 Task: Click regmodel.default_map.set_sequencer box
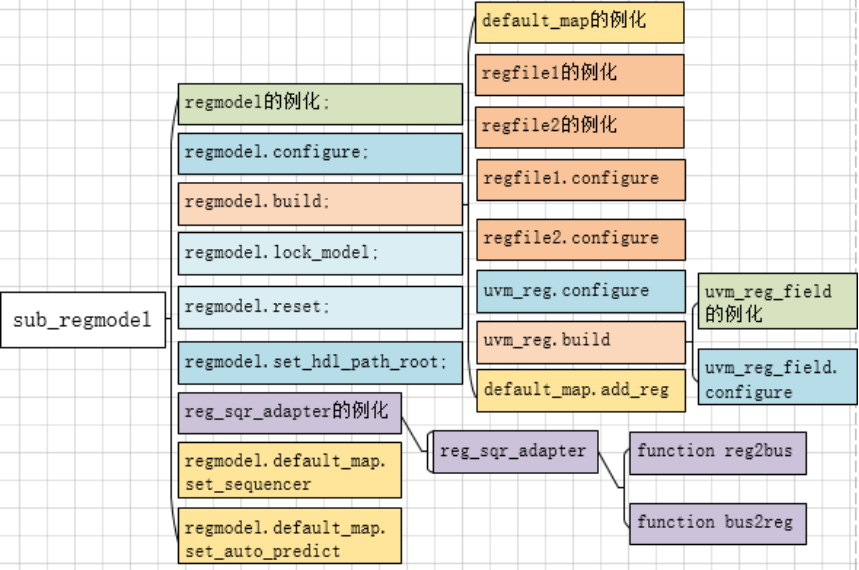[290, 470]
